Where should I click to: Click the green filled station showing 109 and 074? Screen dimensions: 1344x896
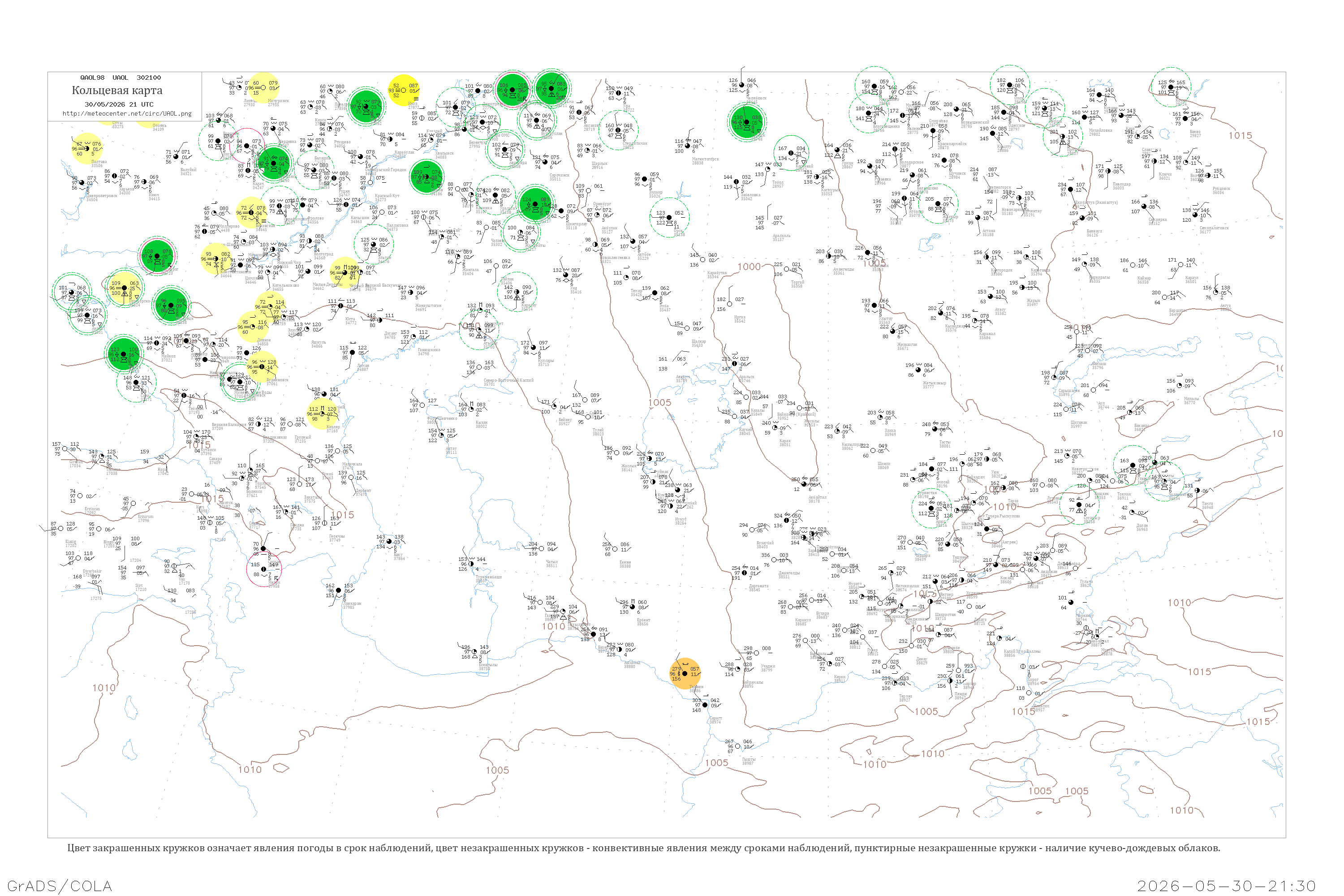point(426,177)
